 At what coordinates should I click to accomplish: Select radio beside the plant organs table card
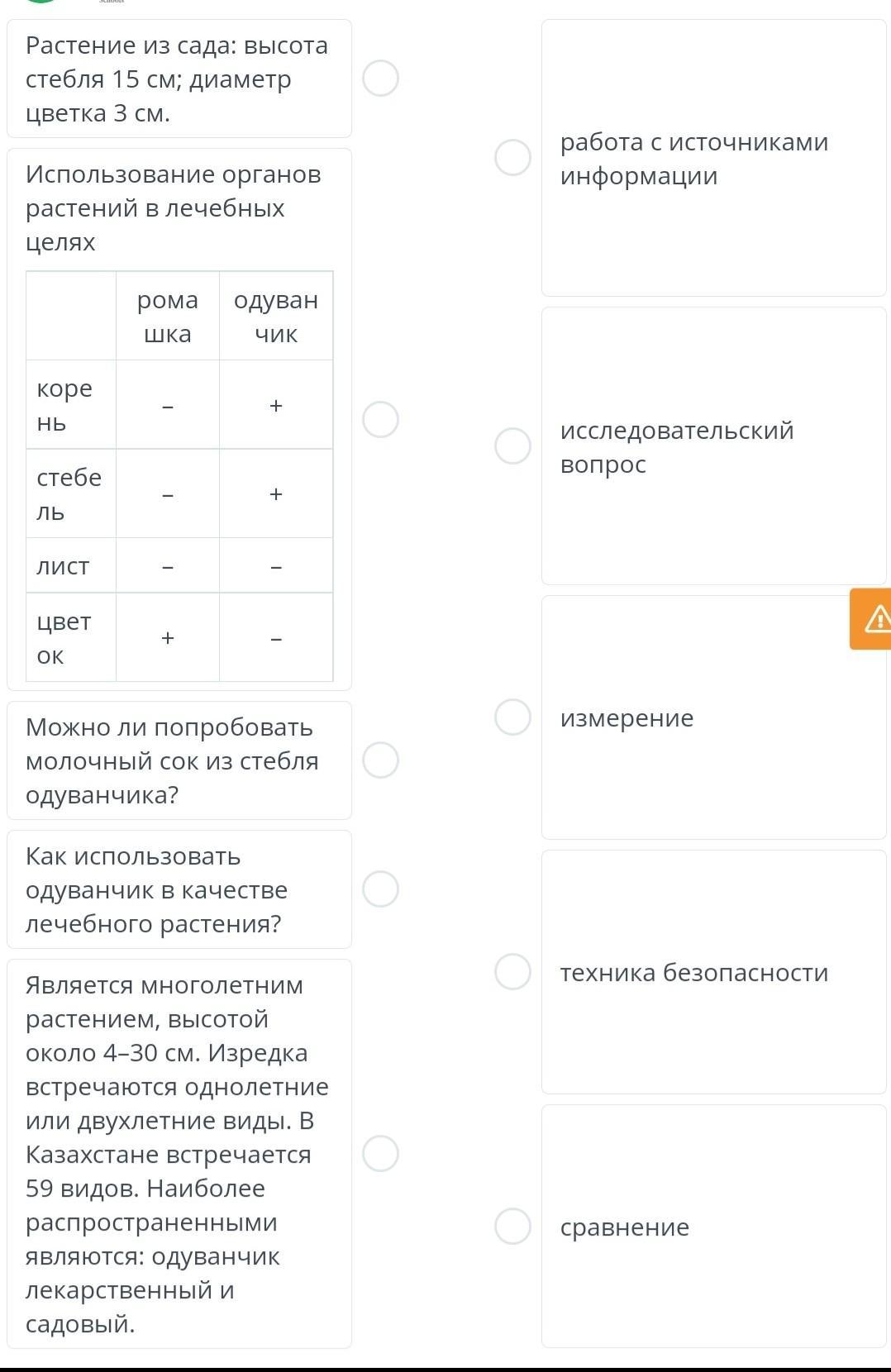[381, 419]
